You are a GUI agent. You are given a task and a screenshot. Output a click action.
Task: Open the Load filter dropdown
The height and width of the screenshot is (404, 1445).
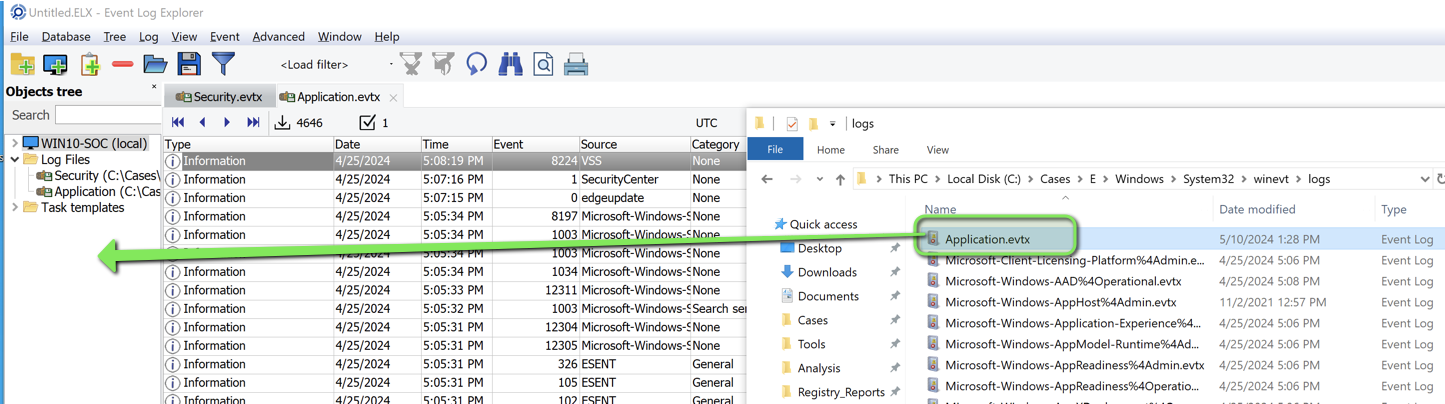391,65
